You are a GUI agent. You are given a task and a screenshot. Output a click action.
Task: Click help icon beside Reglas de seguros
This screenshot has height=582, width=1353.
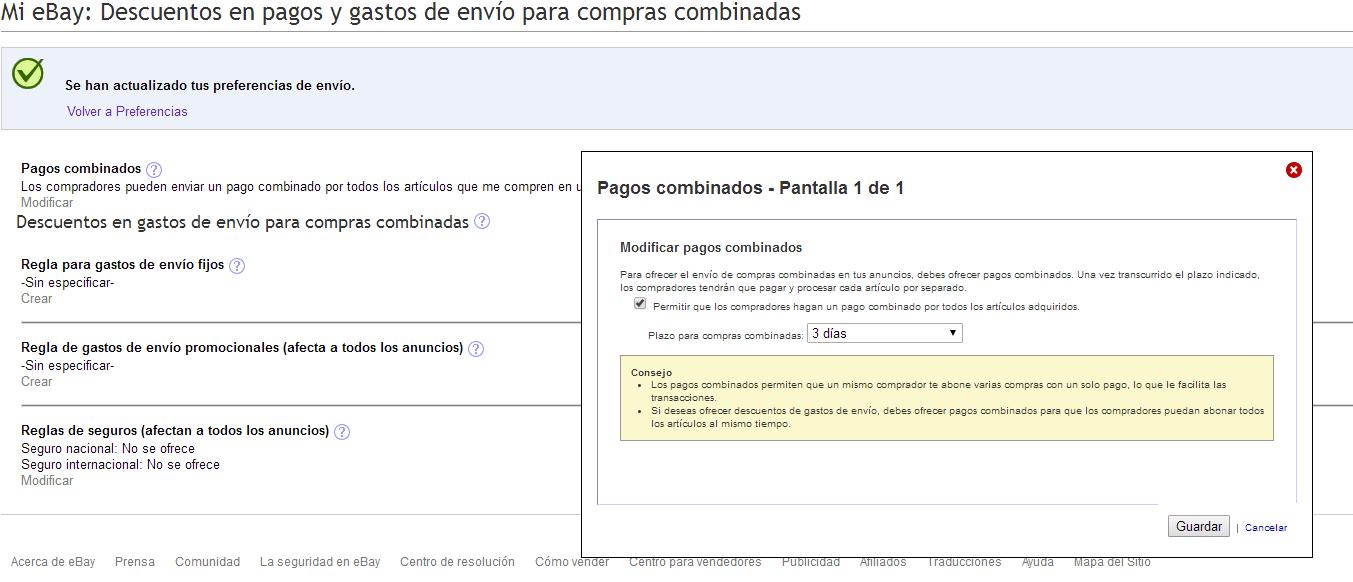(x=342, y=432)
